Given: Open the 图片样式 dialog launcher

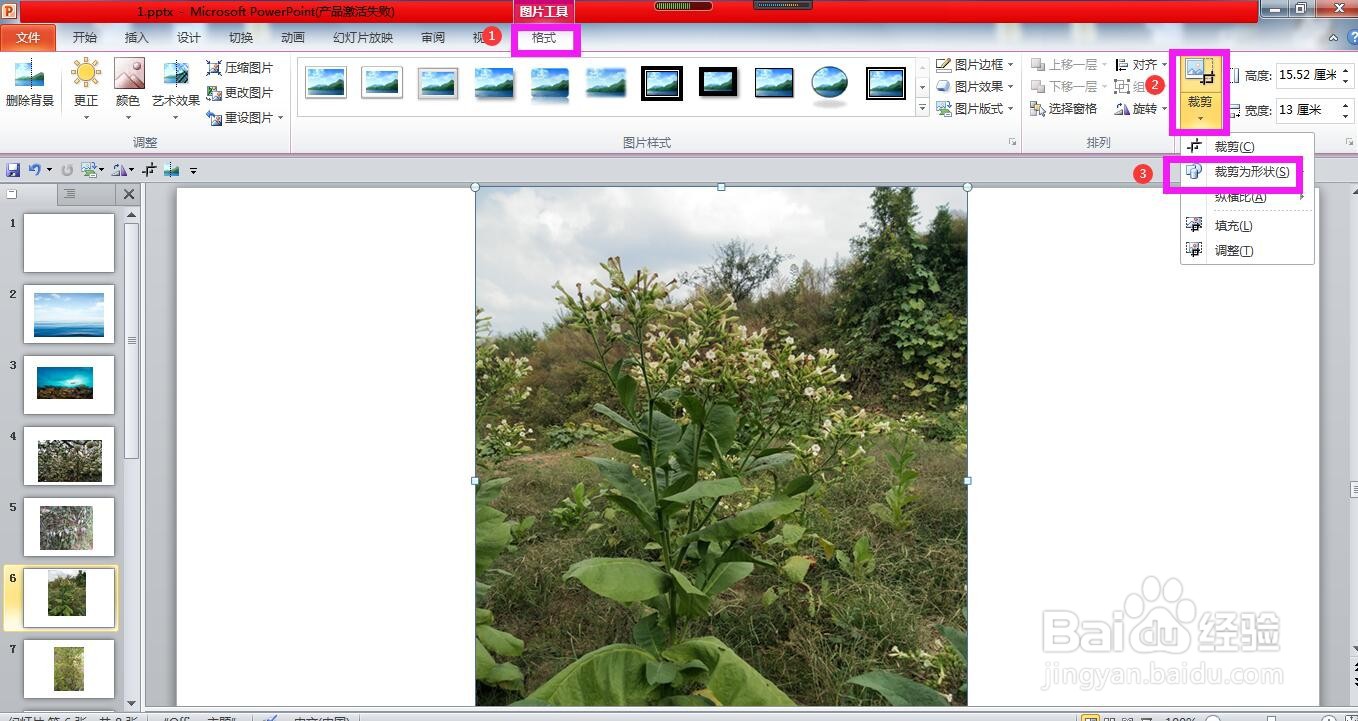Looking at the screenshot, I should (1012, 143).
